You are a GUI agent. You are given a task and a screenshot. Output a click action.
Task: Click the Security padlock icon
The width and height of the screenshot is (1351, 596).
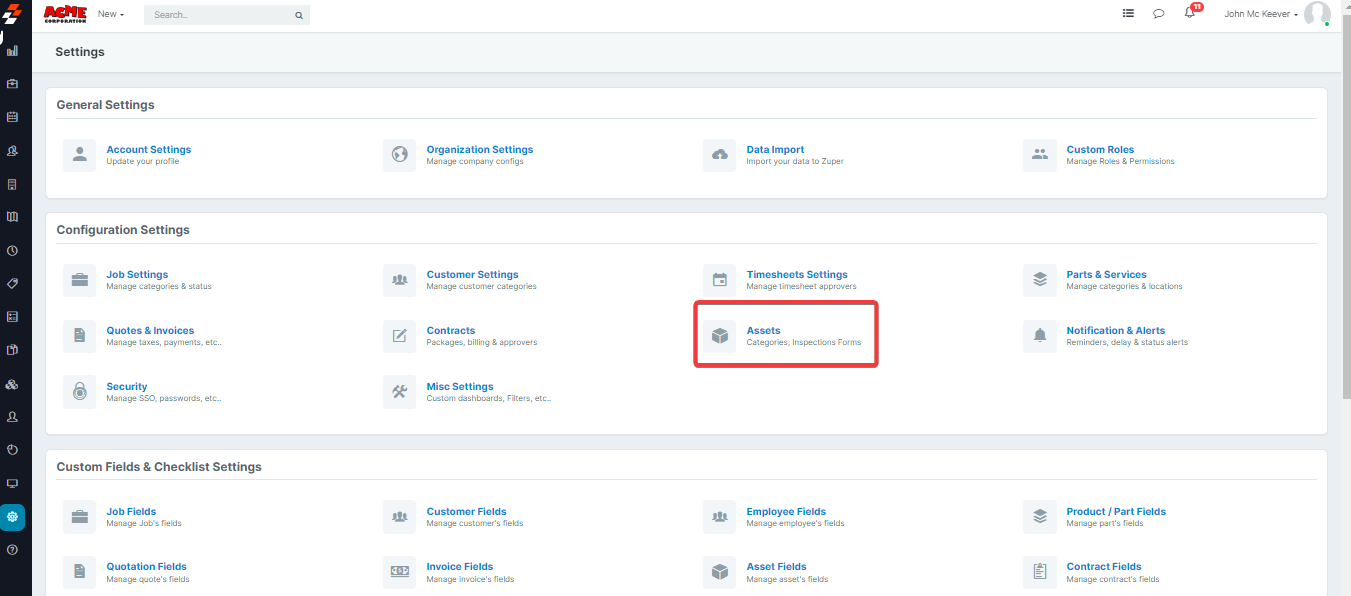tap(80, 392)
